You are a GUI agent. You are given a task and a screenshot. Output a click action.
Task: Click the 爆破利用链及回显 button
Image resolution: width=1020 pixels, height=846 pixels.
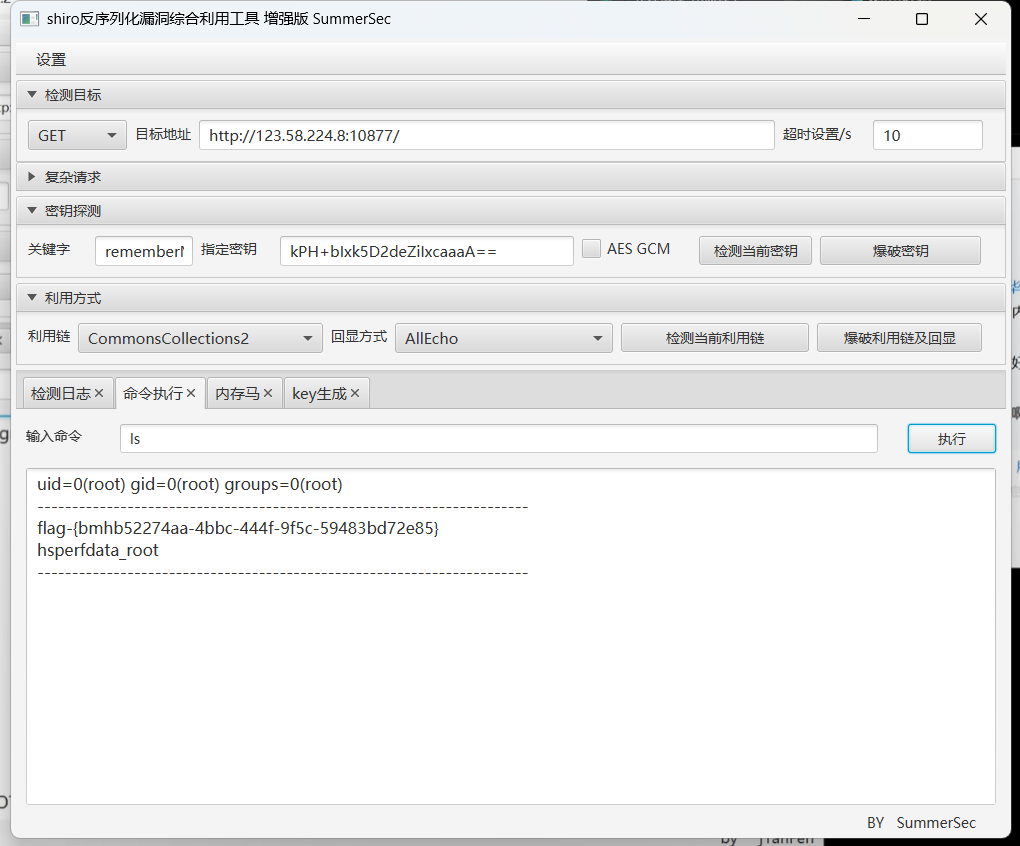(899, 337)
